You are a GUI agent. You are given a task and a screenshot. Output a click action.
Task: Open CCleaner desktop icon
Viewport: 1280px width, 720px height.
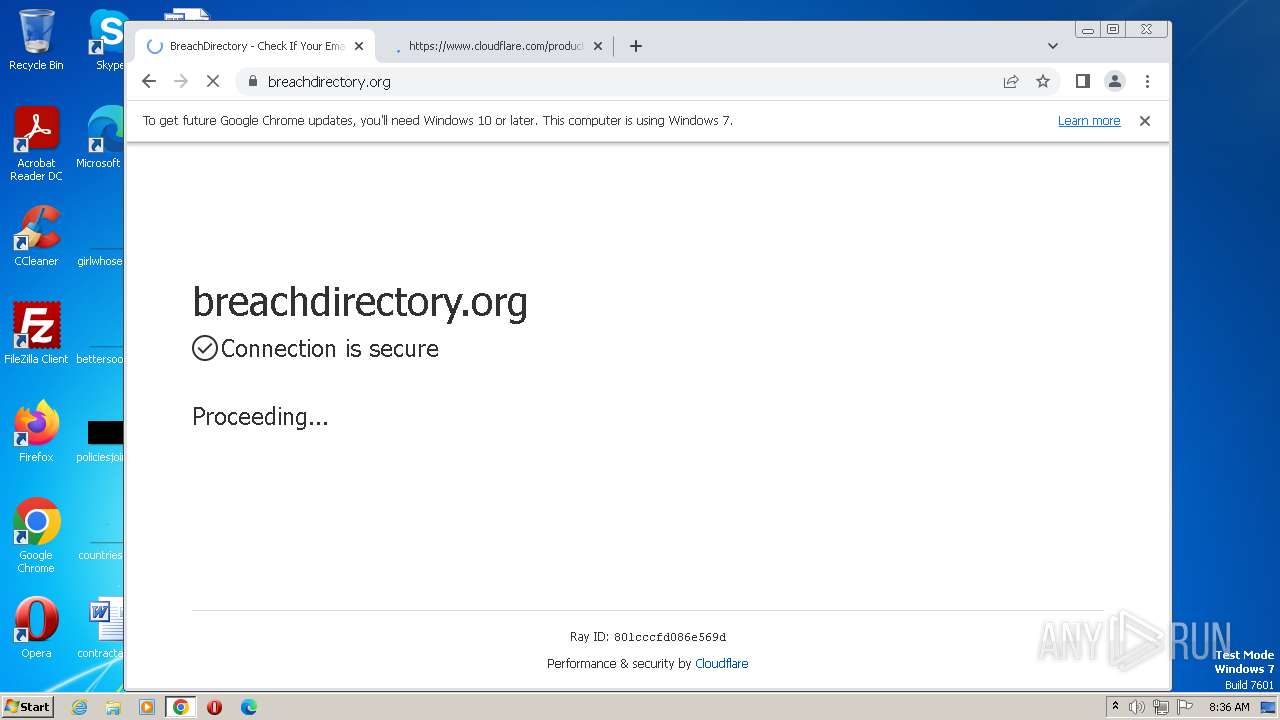[x=36, y=236]
